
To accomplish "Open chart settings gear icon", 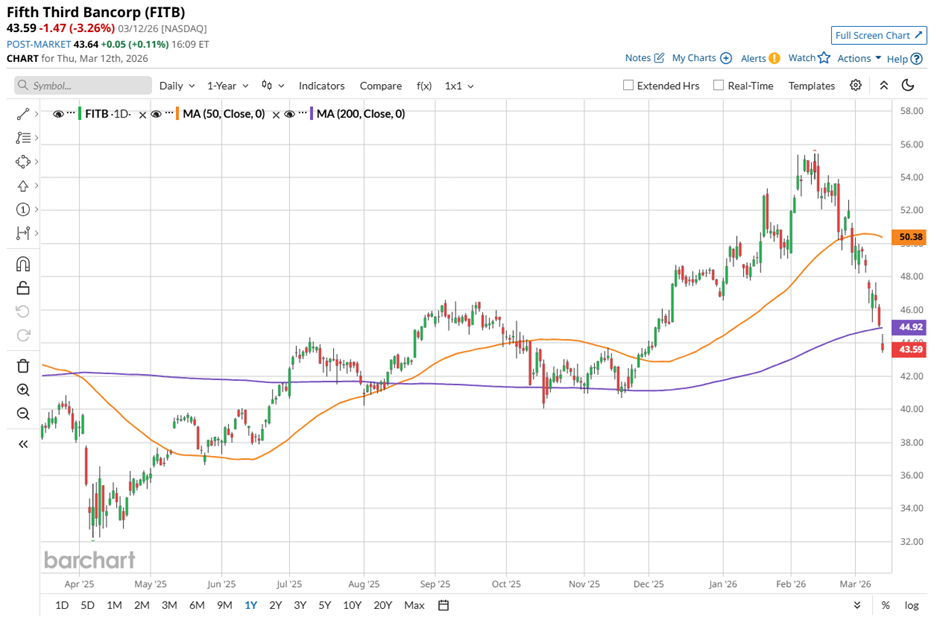I will click(x=856, y=85).
